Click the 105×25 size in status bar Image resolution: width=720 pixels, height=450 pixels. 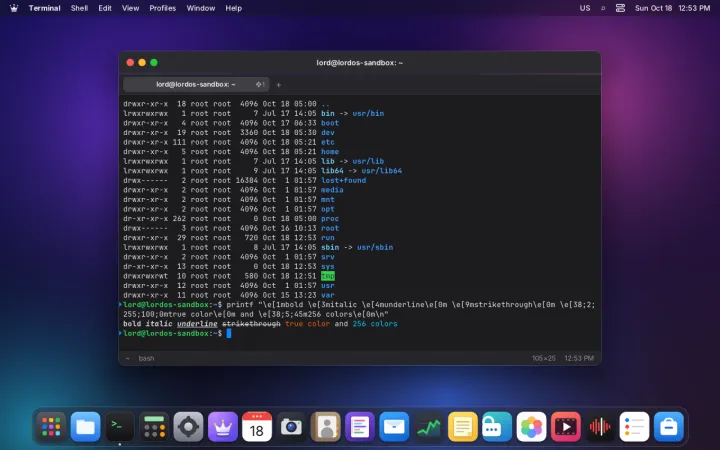pos(544,358)
